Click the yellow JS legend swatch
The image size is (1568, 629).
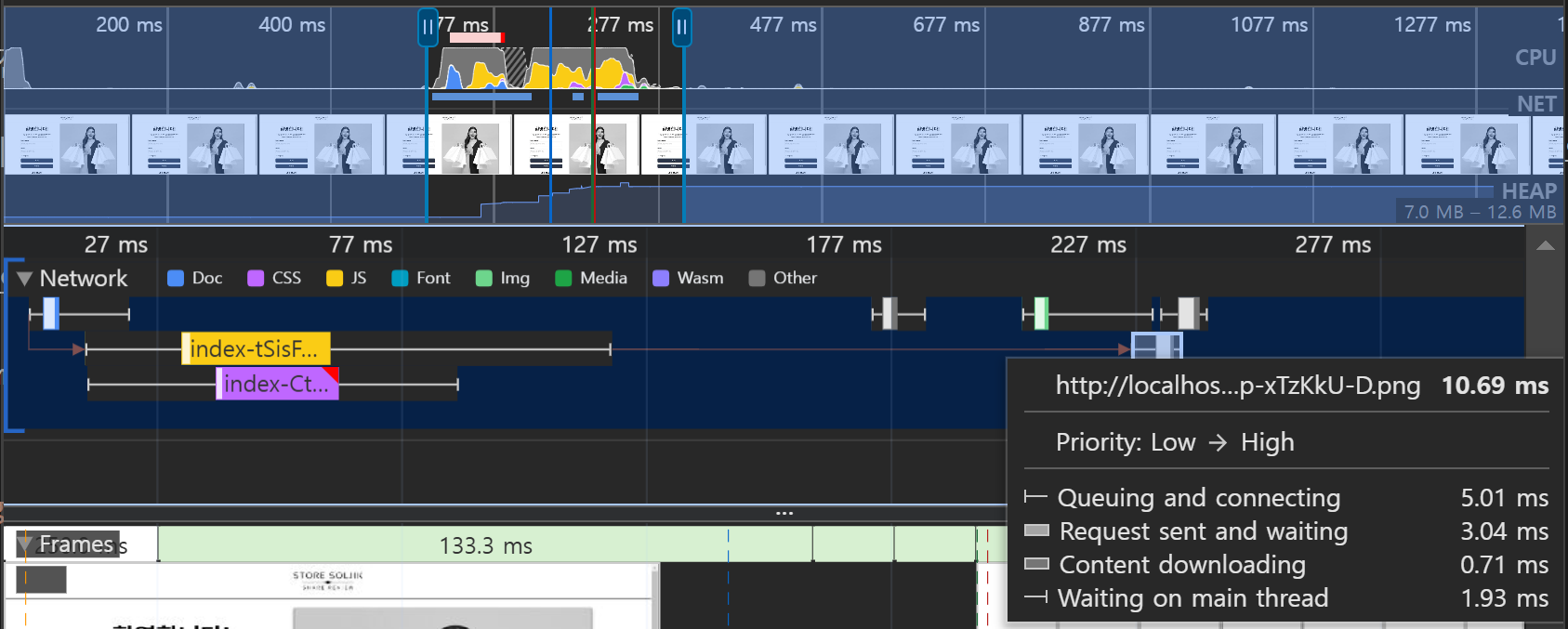coord(335,279)
